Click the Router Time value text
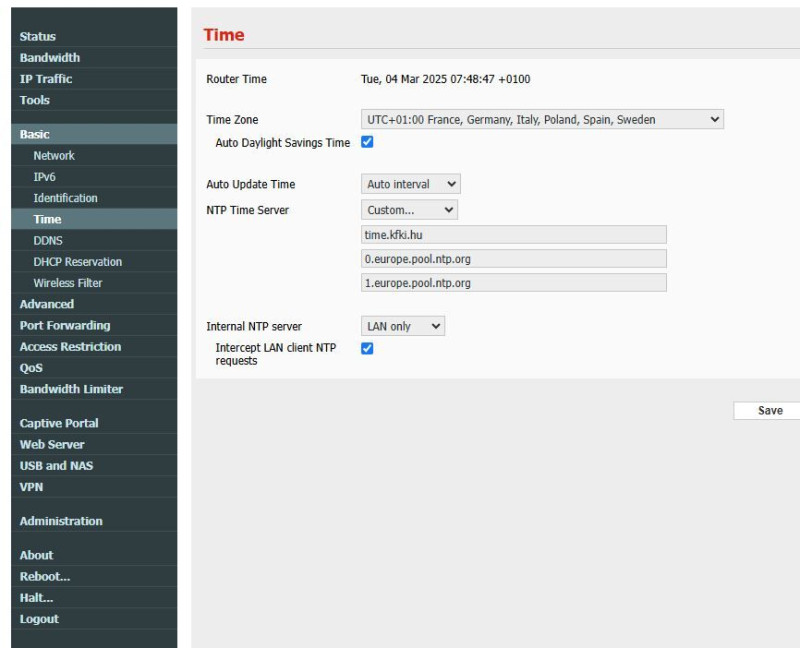 (x=445, y=79)
